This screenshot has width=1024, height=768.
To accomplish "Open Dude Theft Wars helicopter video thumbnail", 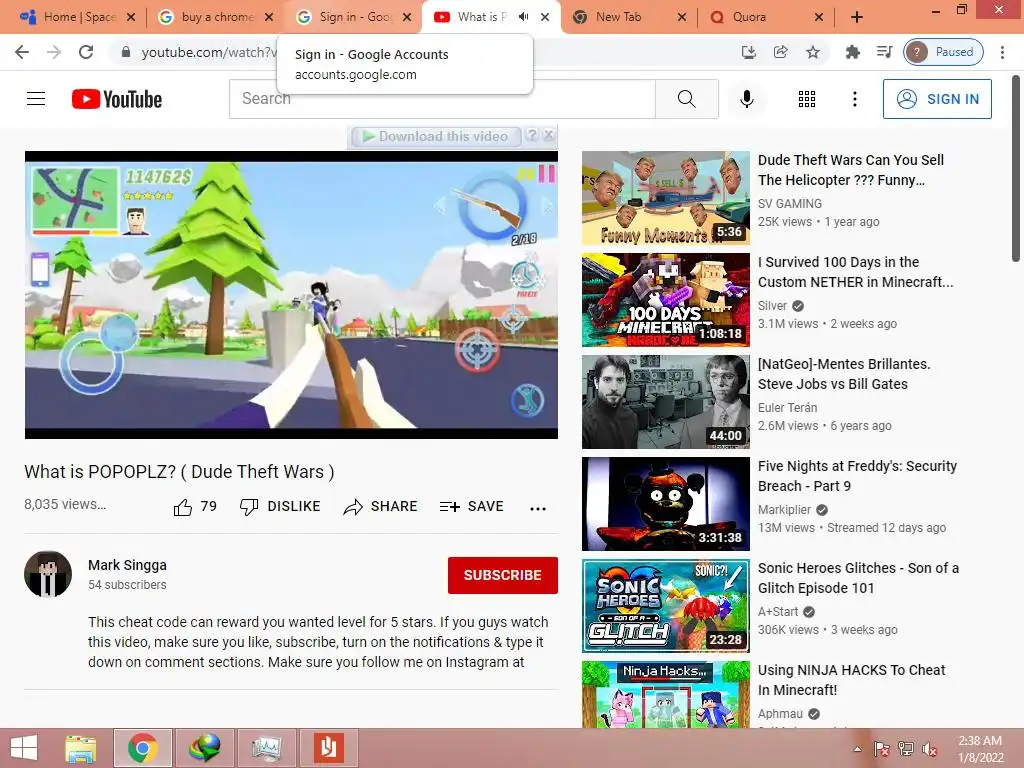I will pyautogui.click(x=665, y=198).
